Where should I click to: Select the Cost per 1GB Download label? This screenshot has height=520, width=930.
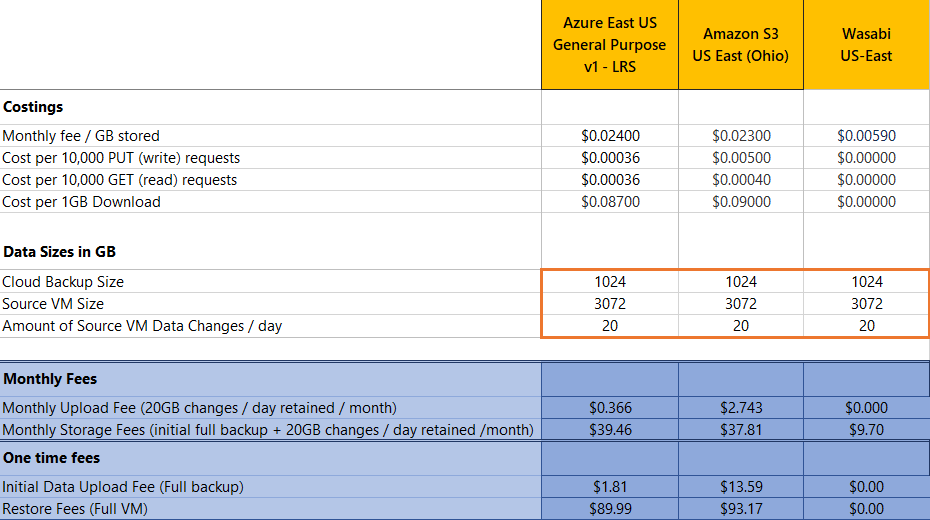[x=81, y=202]
